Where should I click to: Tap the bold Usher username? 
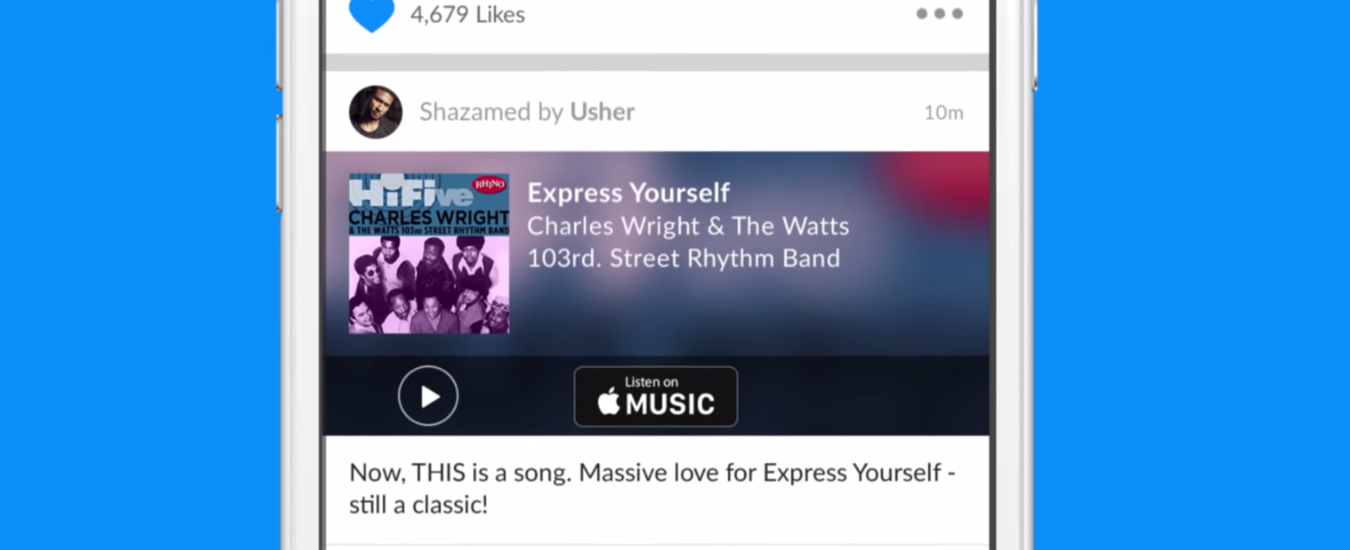(602, 112)
